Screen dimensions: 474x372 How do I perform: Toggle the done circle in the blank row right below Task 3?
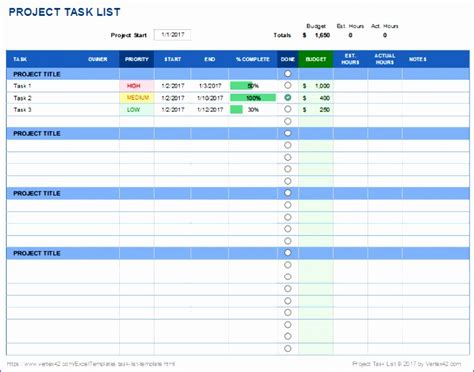[x=288, y=121]
